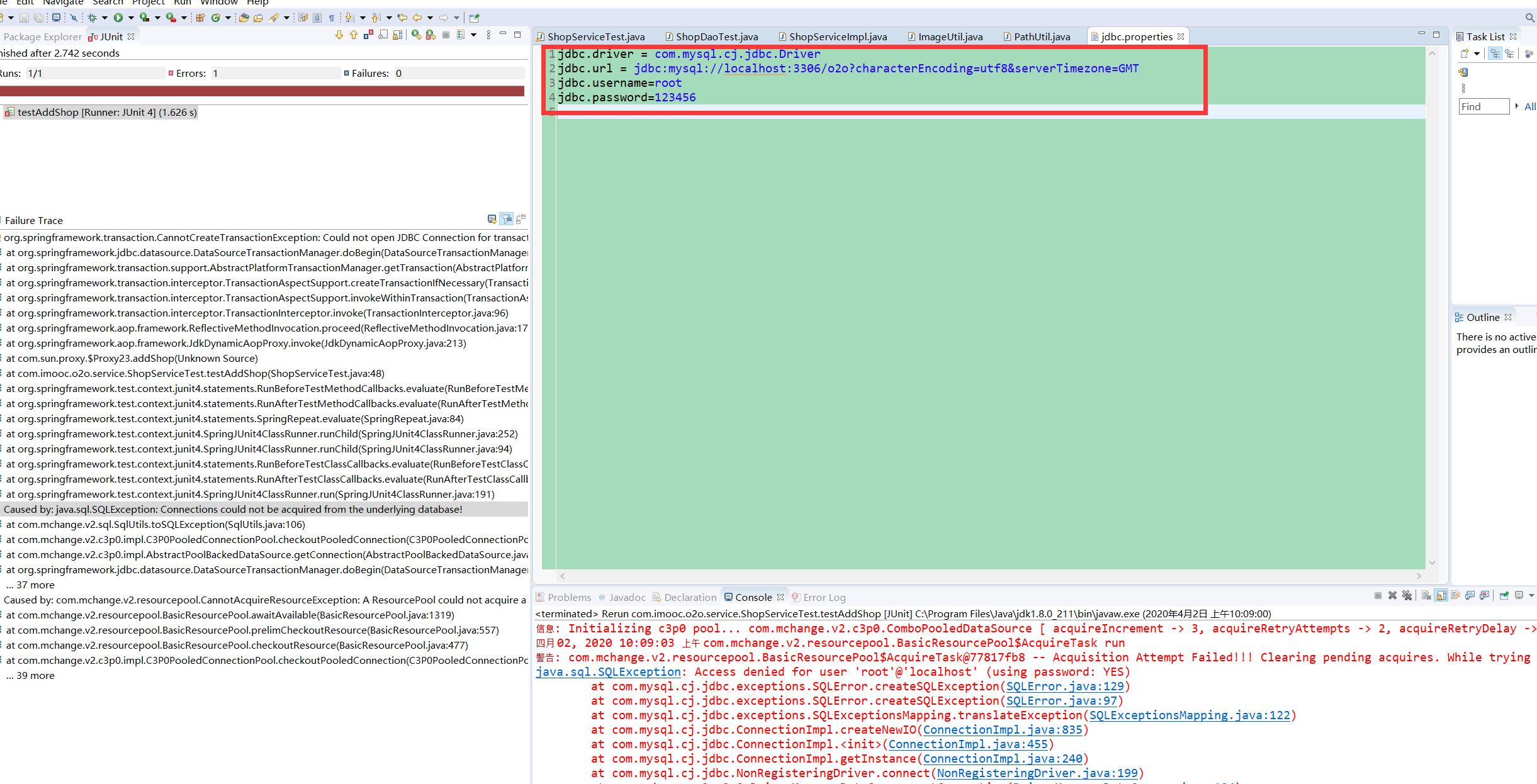
Task: Switch to the Problems tab
Action: coord(563,597)
